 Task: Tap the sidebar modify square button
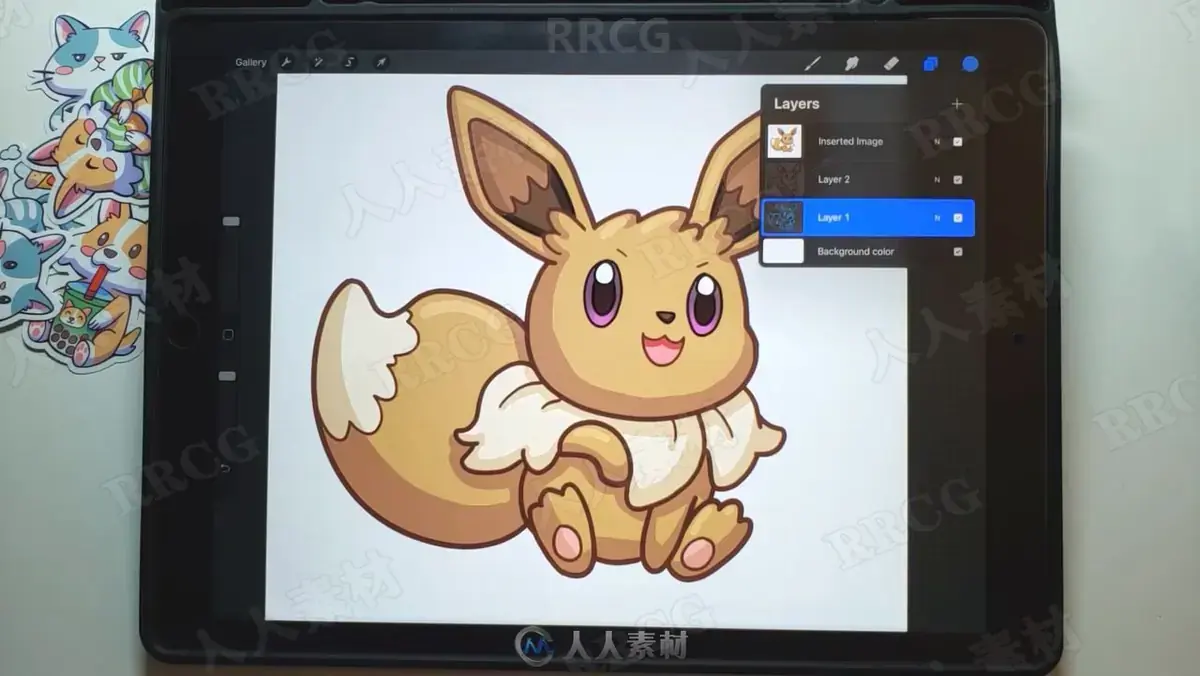(228, 334)
